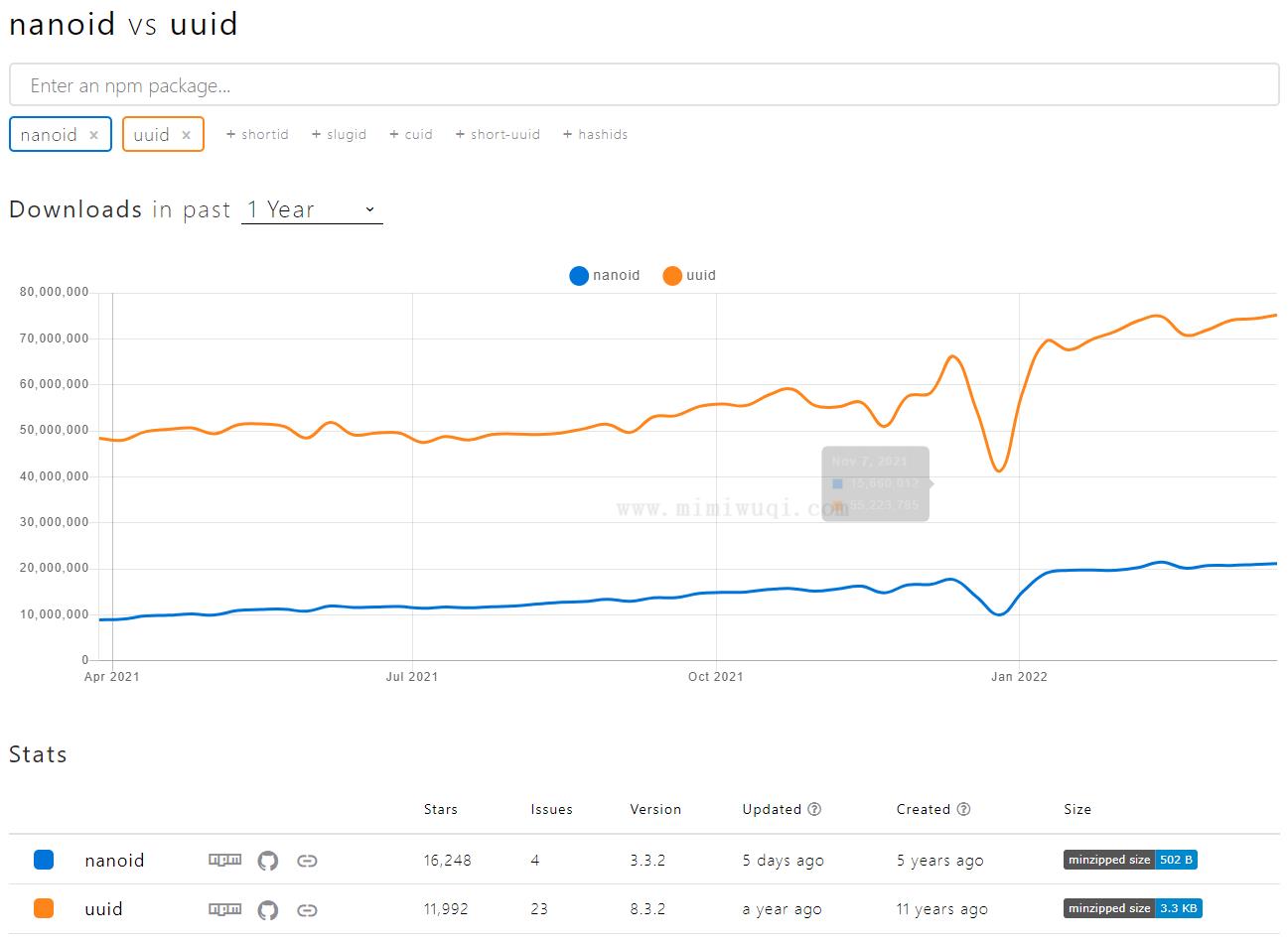Focus the 'Enter an npm package...' search field
Viewport: 1288px width, 943px height.
coord(644,85)
